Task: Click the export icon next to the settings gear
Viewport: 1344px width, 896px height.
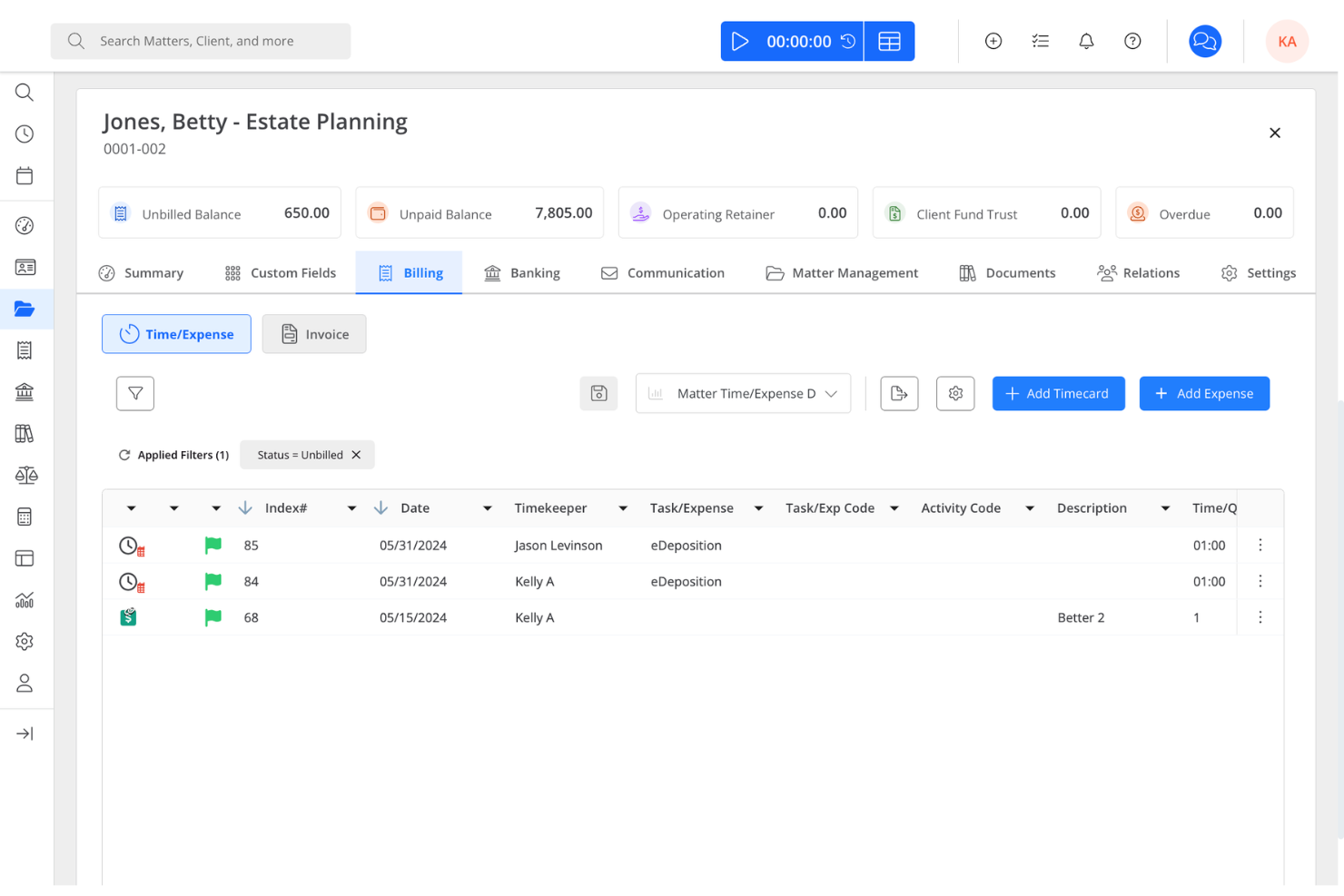Action: tap(899, 393)
